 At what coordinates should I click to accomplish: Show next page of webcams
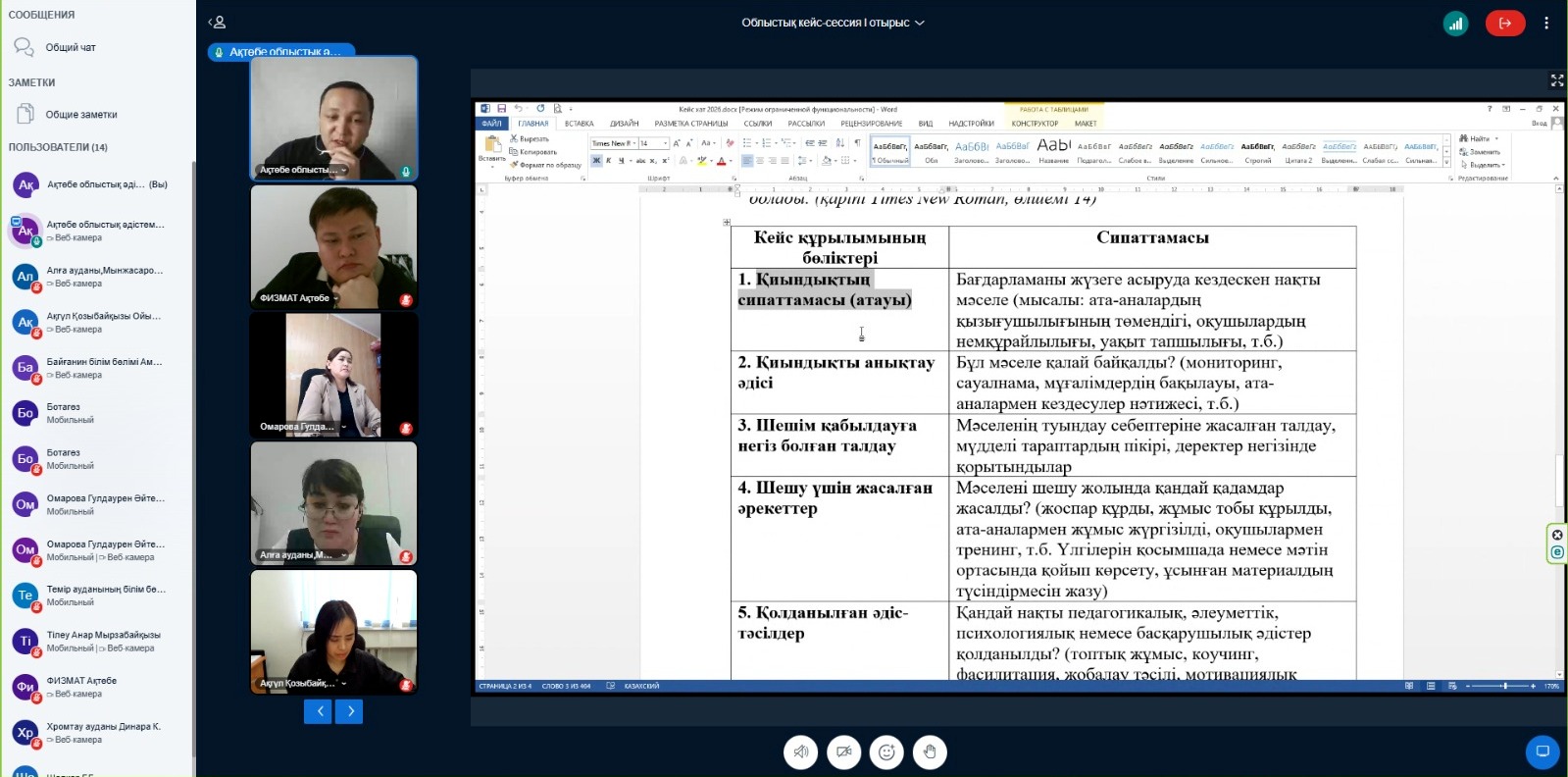(x=350, y=711)
